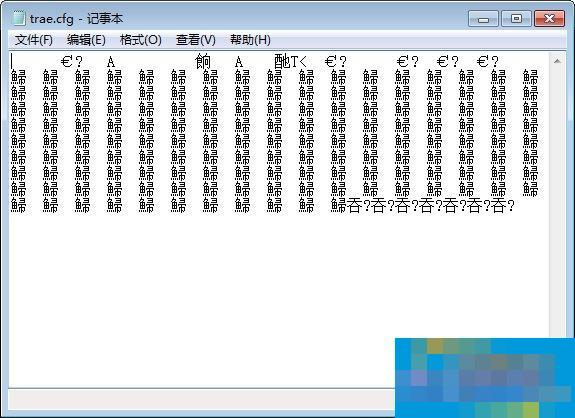The height and width of the screenshot is (418, 575).
Task: Click the 餉 character in first line
Action: tap(203, 62)
